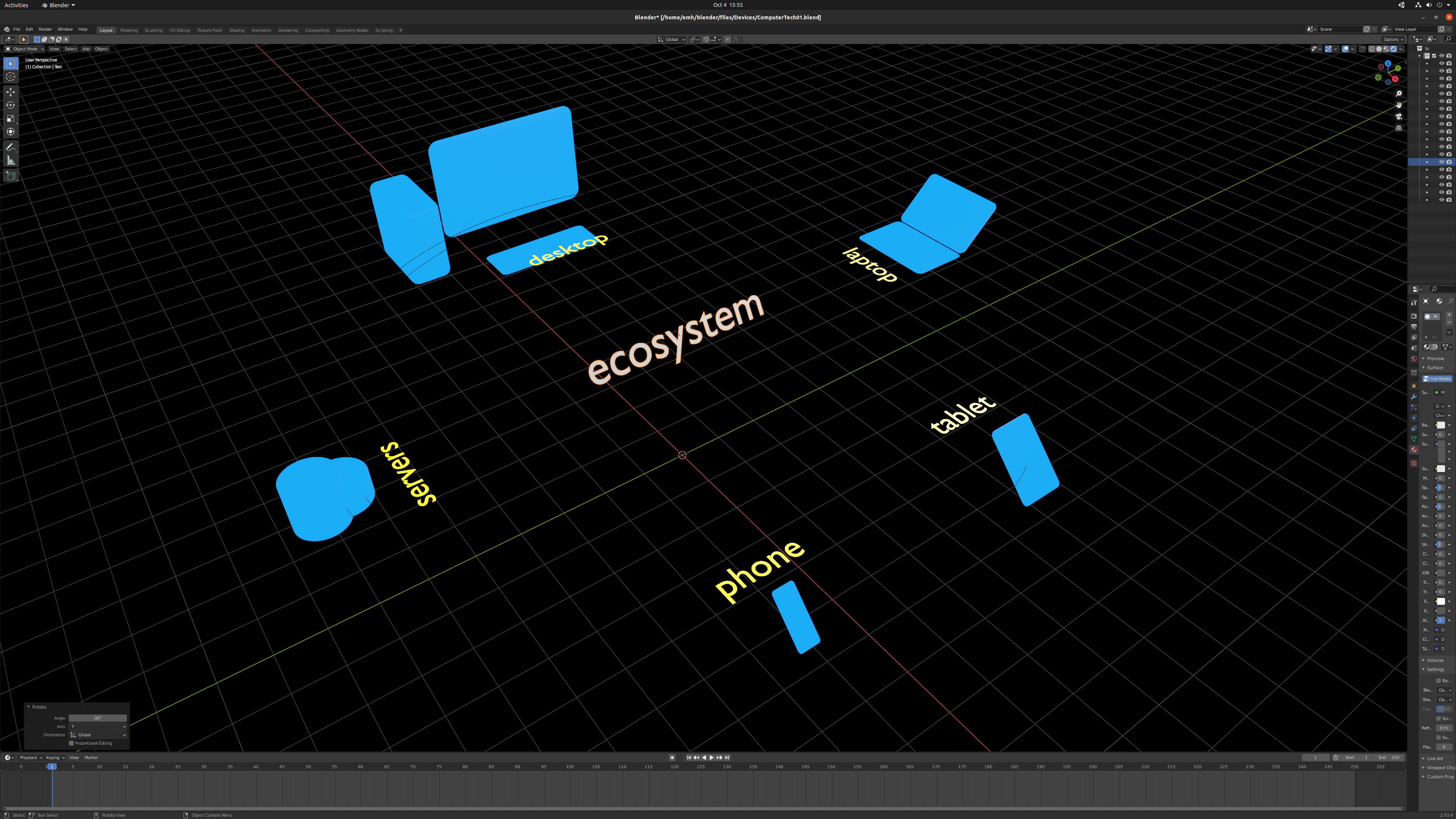1456x819 pixels.
Task: Open the Axis dropdown in Rotate panel
Action: pyautogui.click(x=98, y=727)
